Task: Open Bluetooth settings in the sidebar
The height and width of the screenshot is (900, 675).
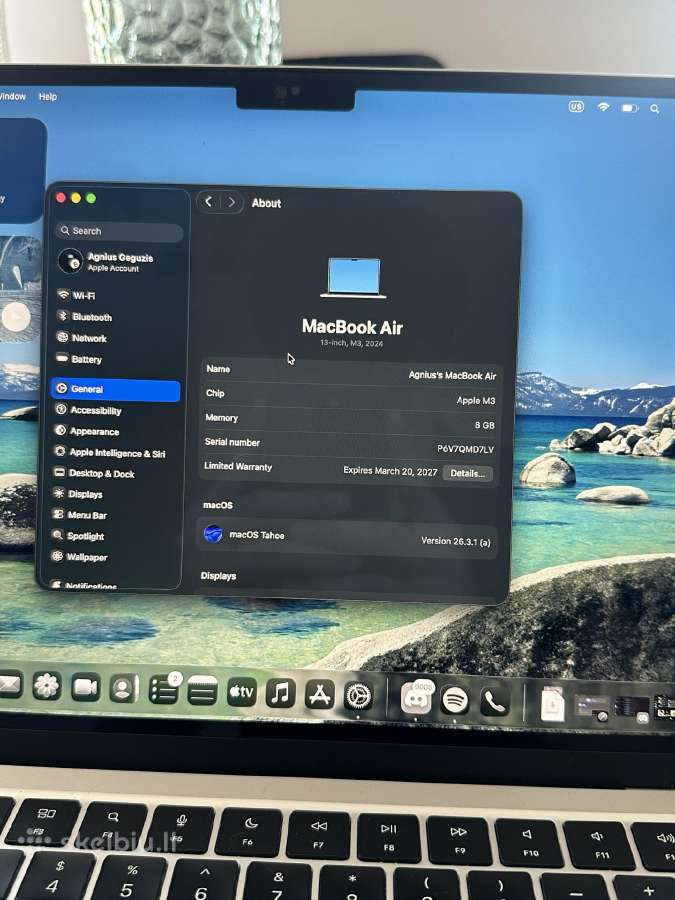Action: pyautogui.click(x=84, y=317)
